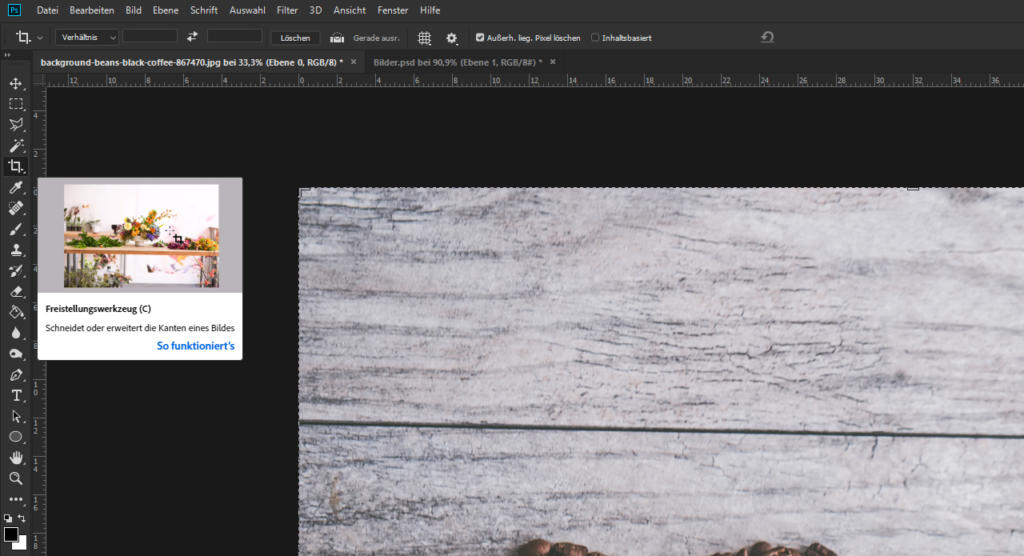Image resolution: width=1024 pixels, height=556 pixels.
Task: Open the Auswahl menu
Action: [x=247, y=10]
